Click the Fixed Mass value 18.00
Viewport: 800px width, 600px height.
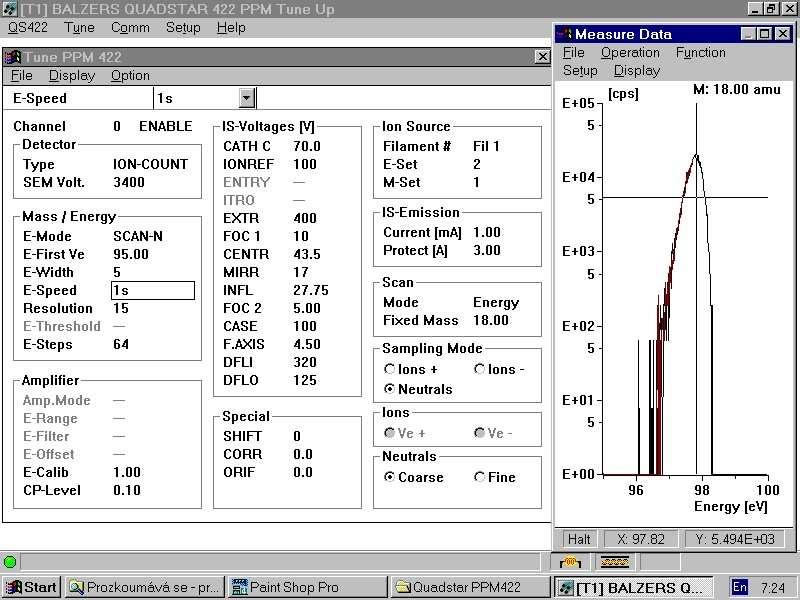pyautogui.click(x=491, y=320)
